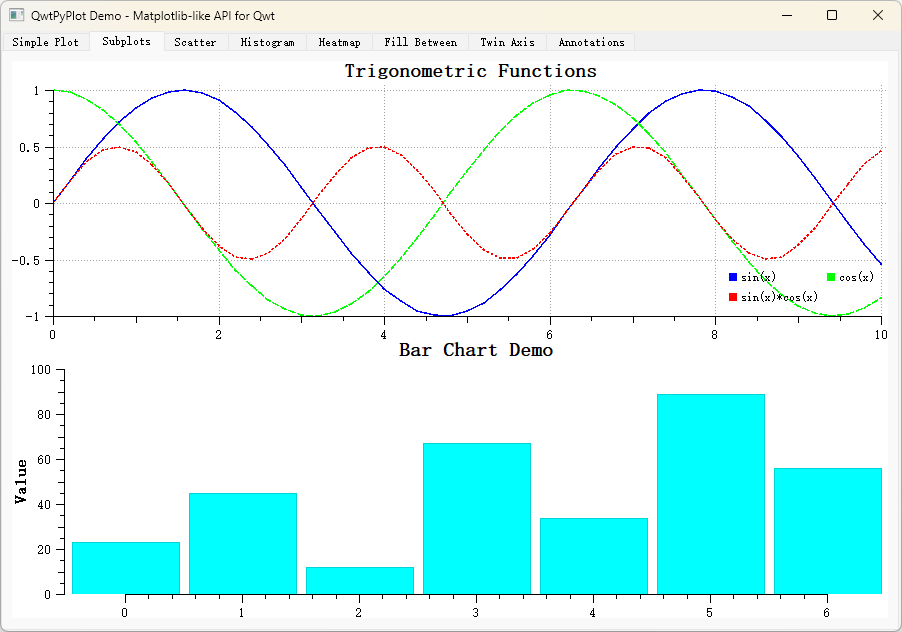902x632 pixels.
Task: Click the cos(x) legend label
Action: (x=856, y=277)
